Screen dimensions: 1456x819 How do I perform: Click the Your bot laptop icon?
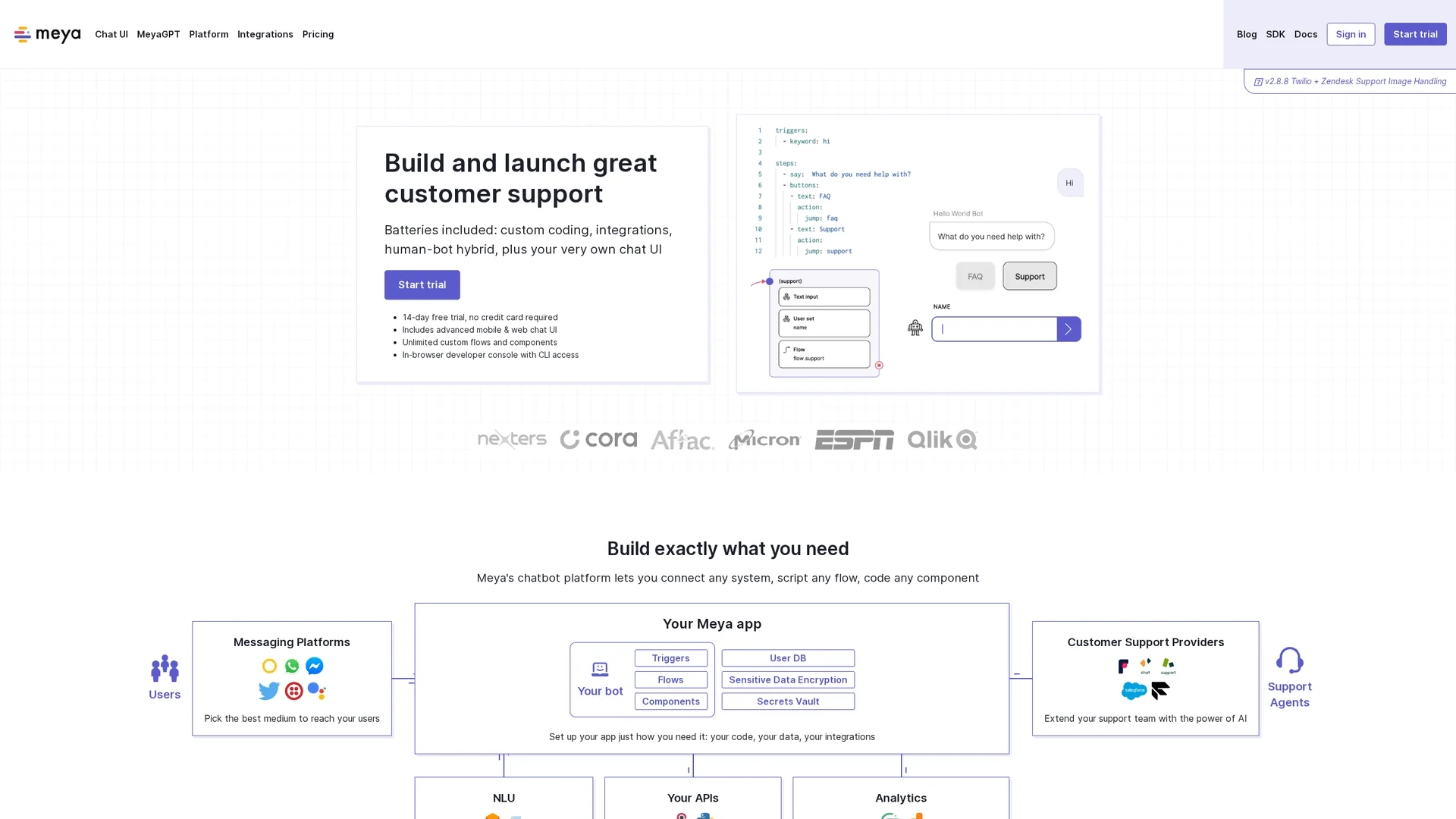600,669
